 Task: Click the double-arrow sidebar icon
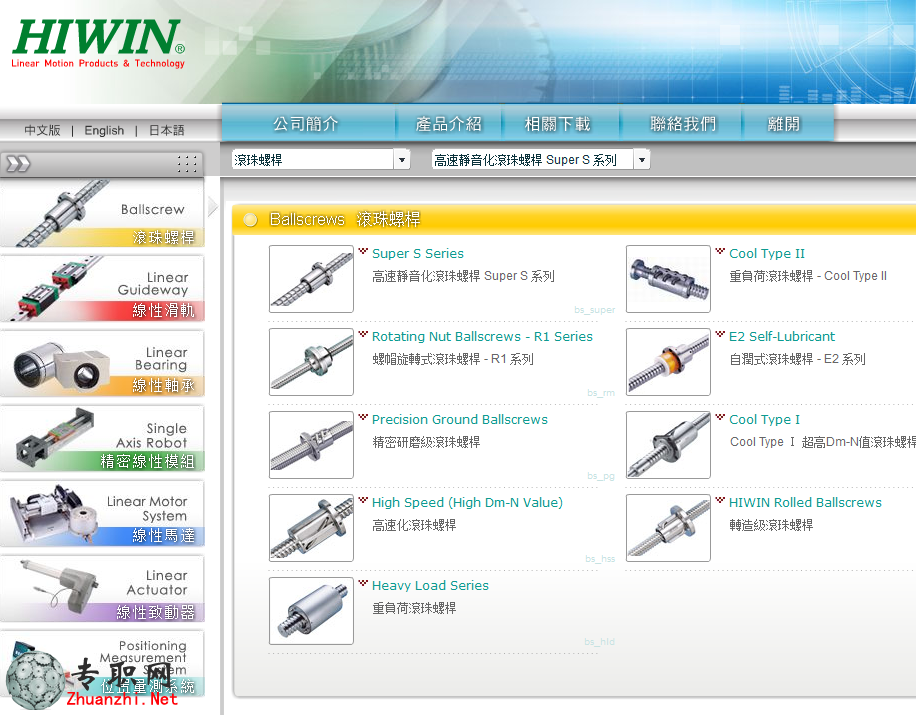pos(18,164)
